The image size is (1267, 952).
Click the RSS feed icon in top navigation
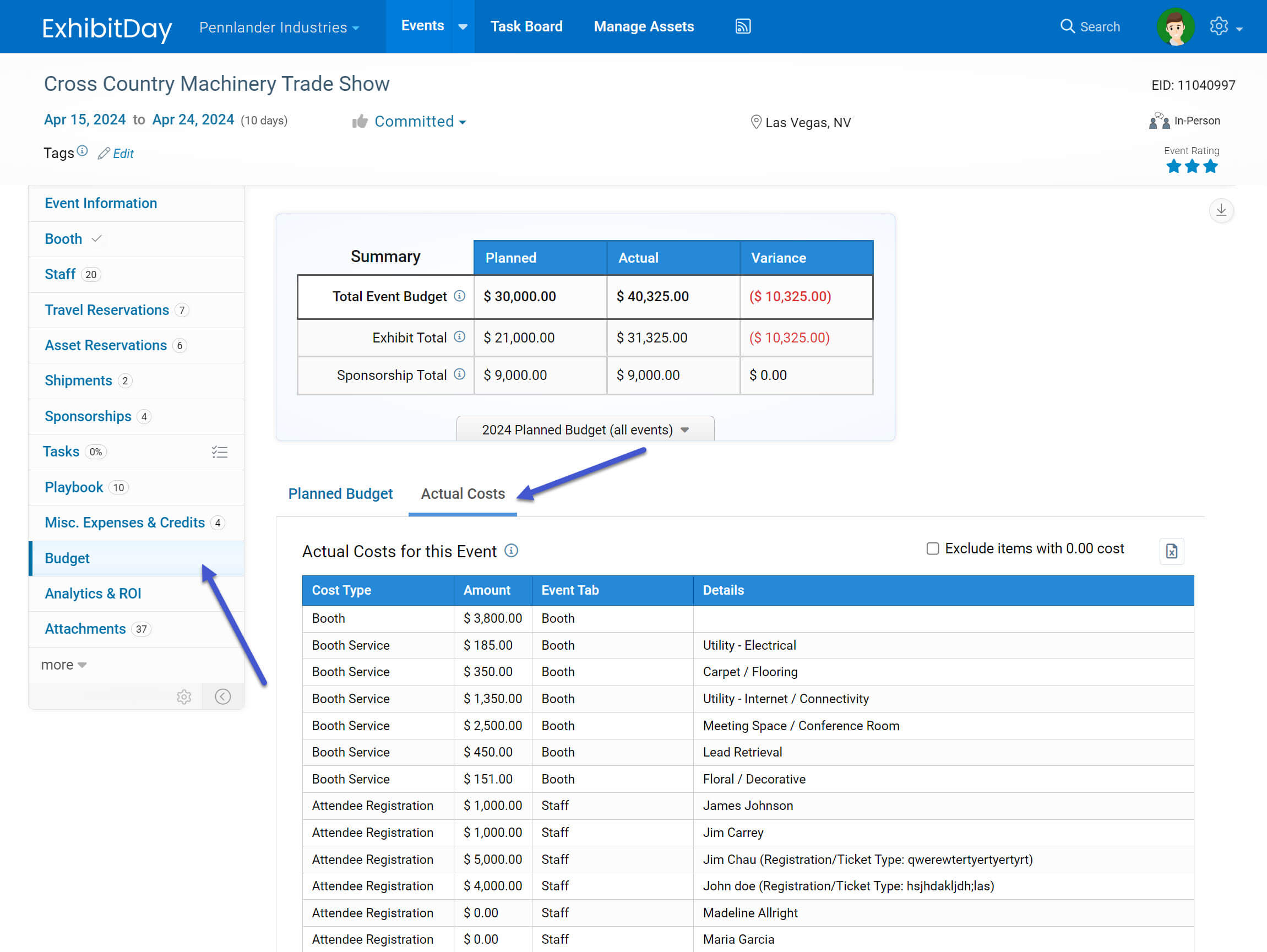pos(742,26)
